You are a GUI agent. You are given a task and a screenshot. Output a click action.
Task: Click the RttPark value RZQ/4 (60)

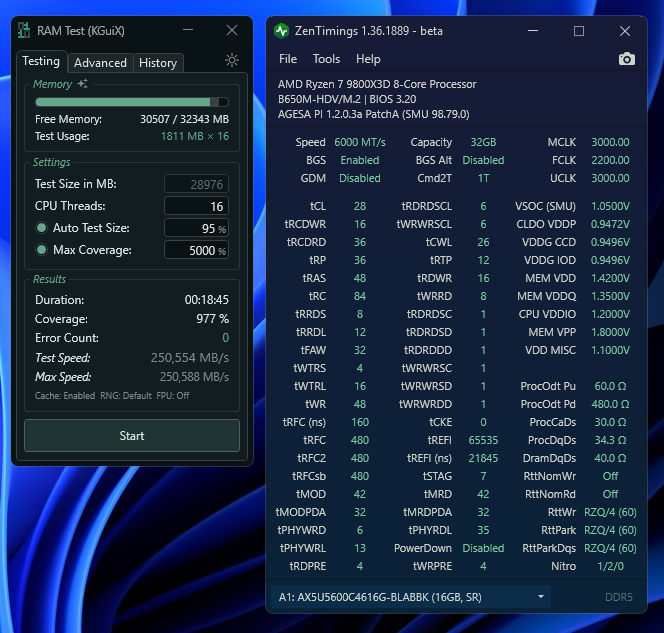610,530
